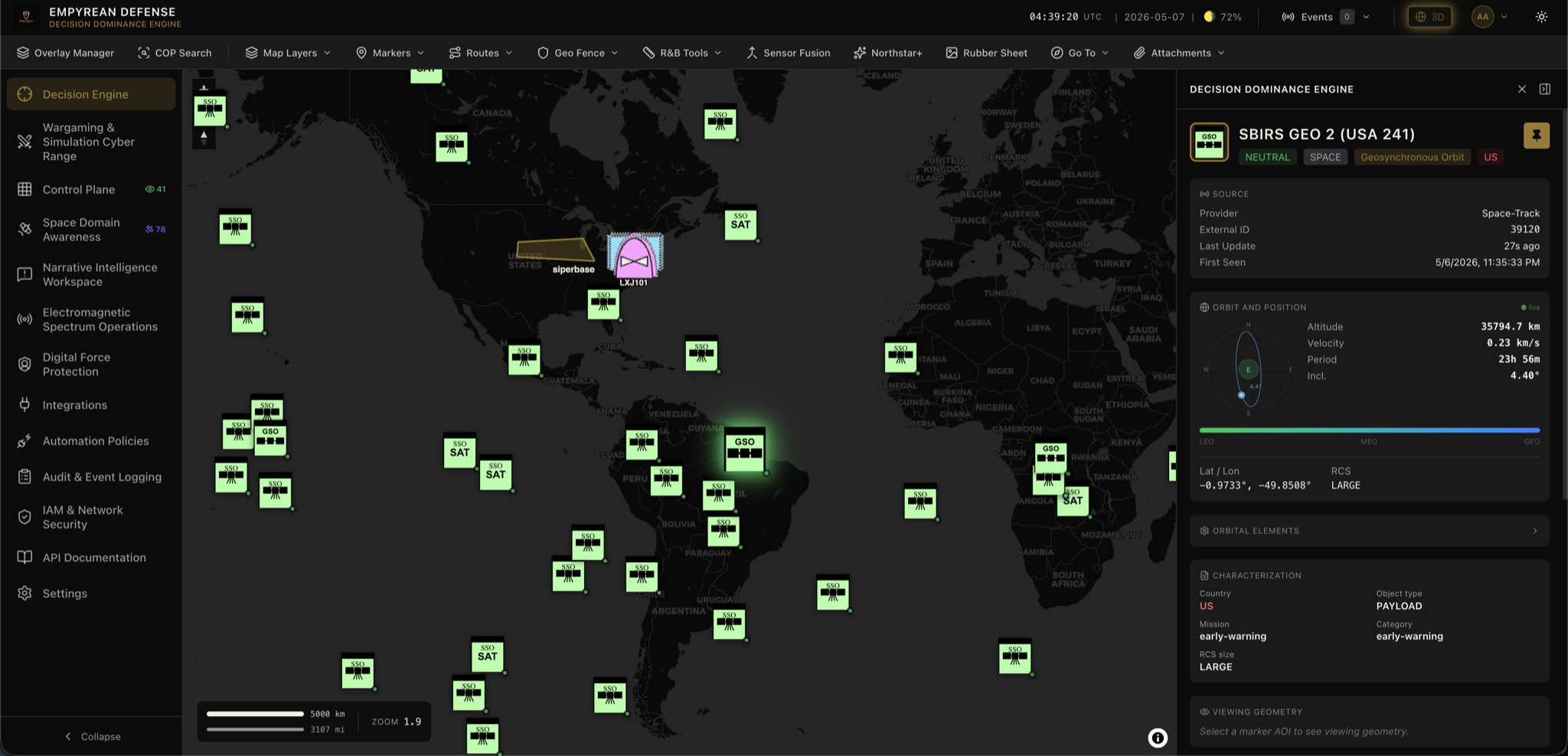The image size is (1568, 756).
Task: Expand Attachments dropdown
Action: tap(1179, 53)
